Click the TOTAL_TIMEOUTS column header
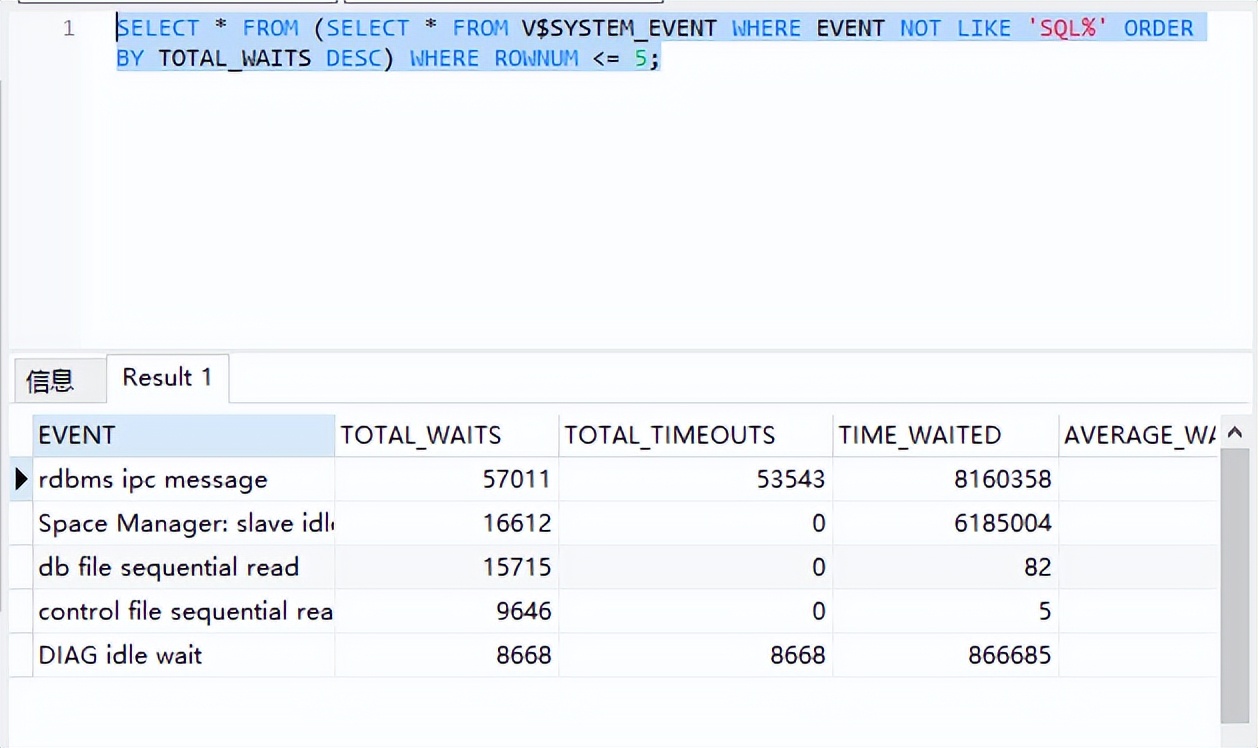 [x=695, y=435]
